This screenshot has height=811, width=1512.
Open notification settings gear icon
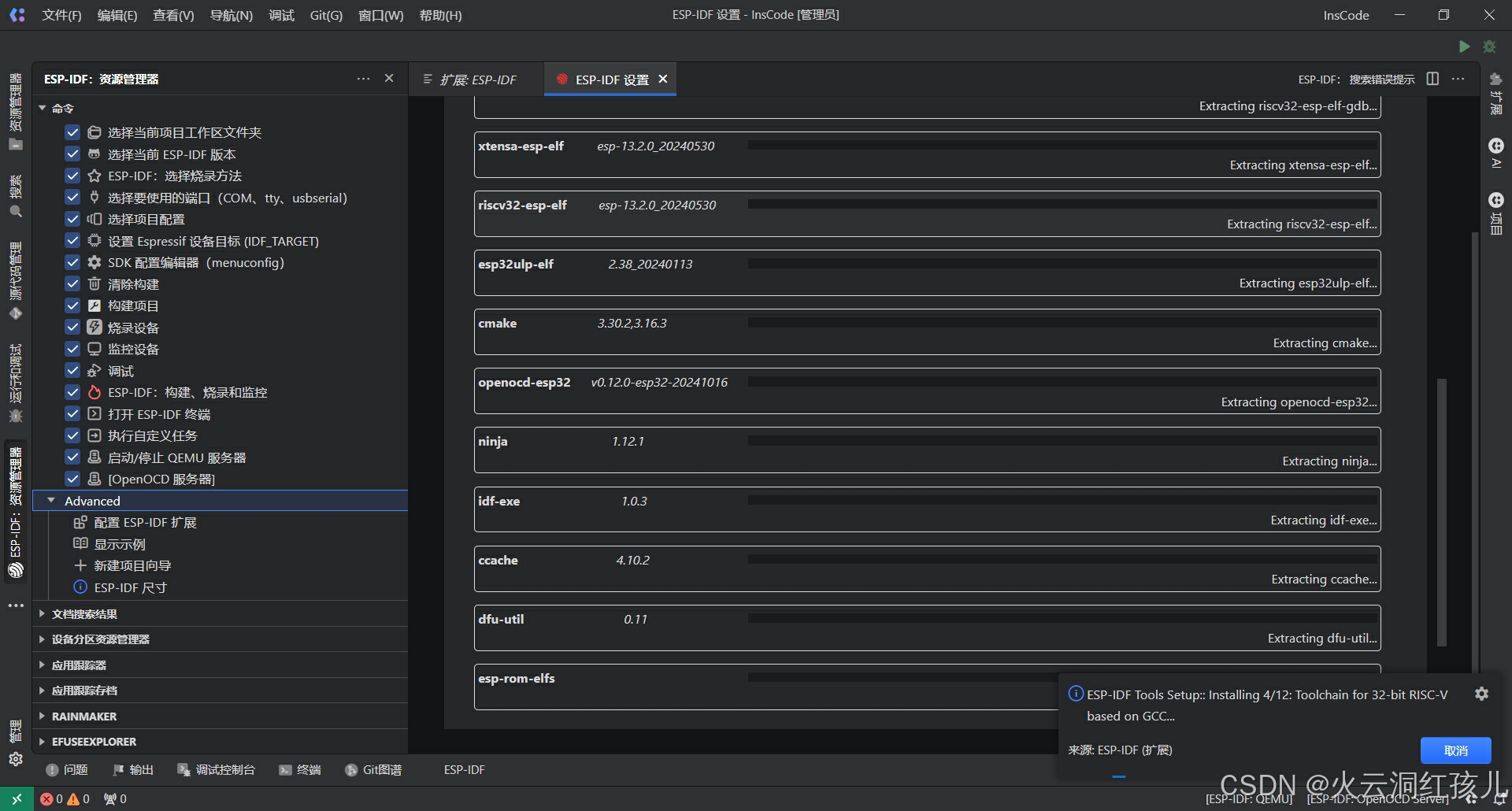point(1481,694)
